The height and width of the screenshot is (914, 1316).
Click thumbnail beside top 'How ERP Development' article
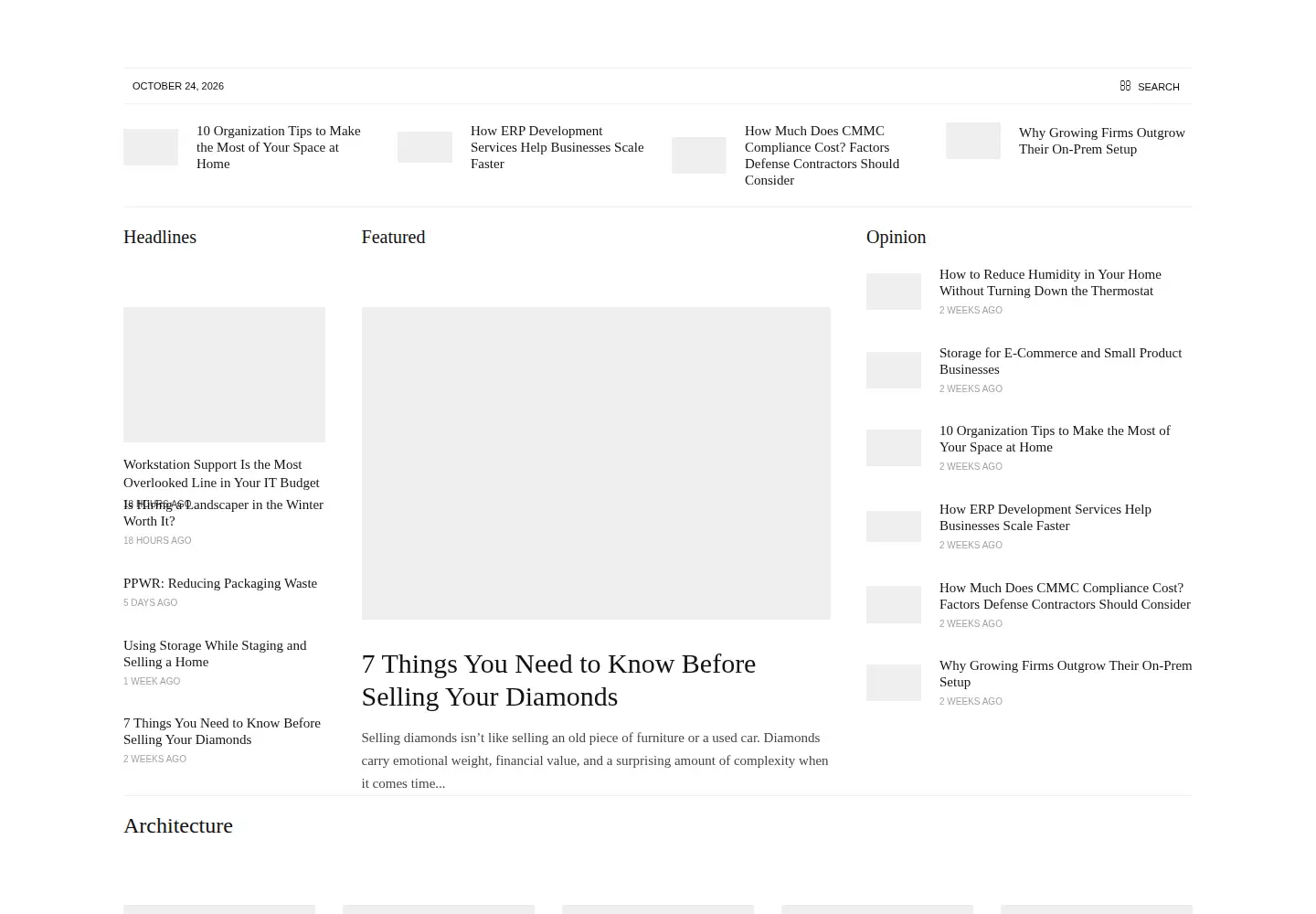[425, 147]
